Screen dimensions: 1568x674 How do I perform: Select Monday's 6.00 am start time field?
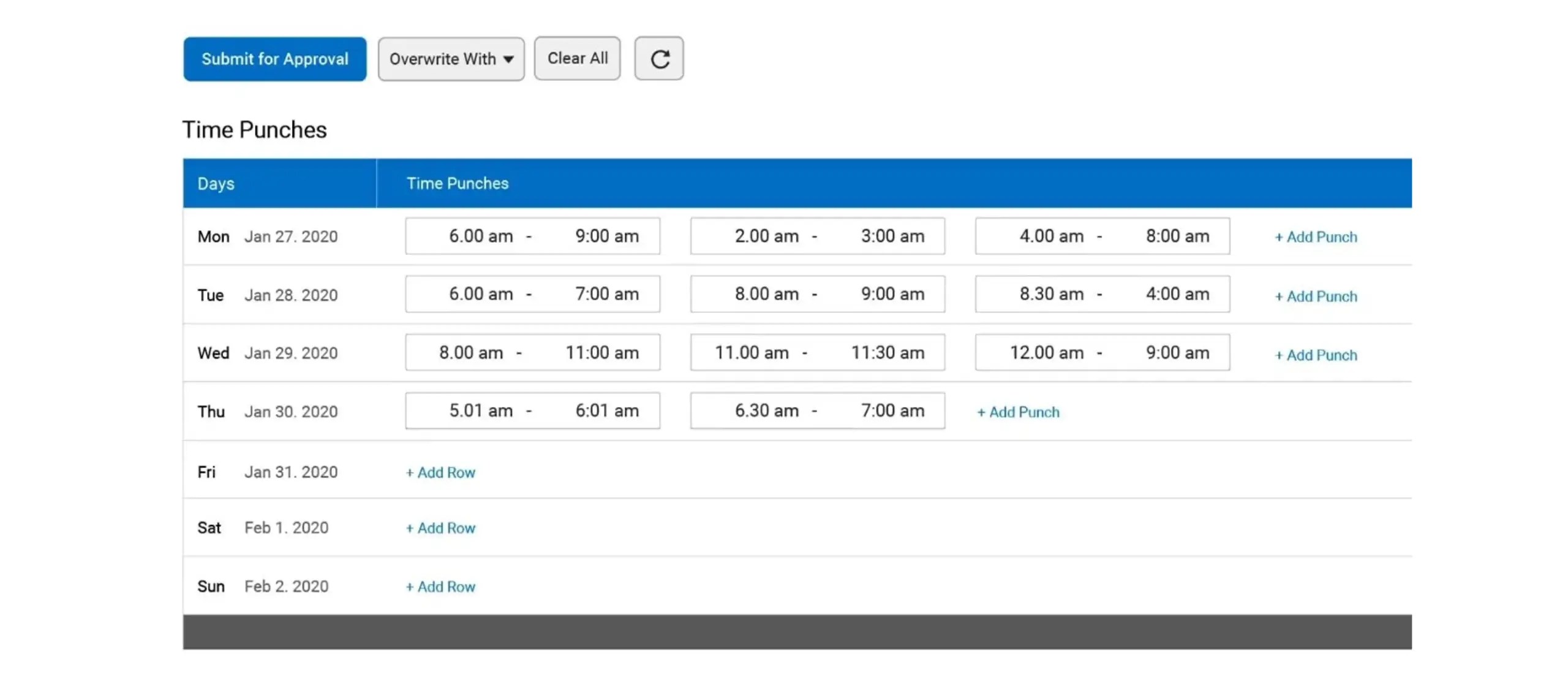coord(481,236)
